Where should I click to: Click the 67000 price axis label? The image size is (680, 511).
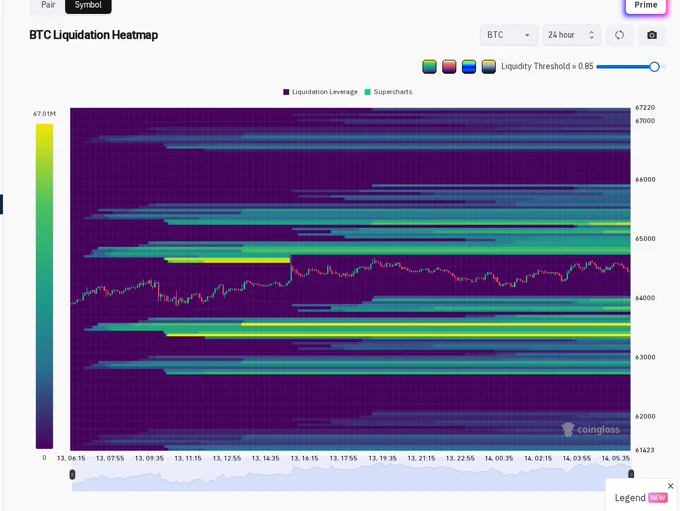coord(645,121)
